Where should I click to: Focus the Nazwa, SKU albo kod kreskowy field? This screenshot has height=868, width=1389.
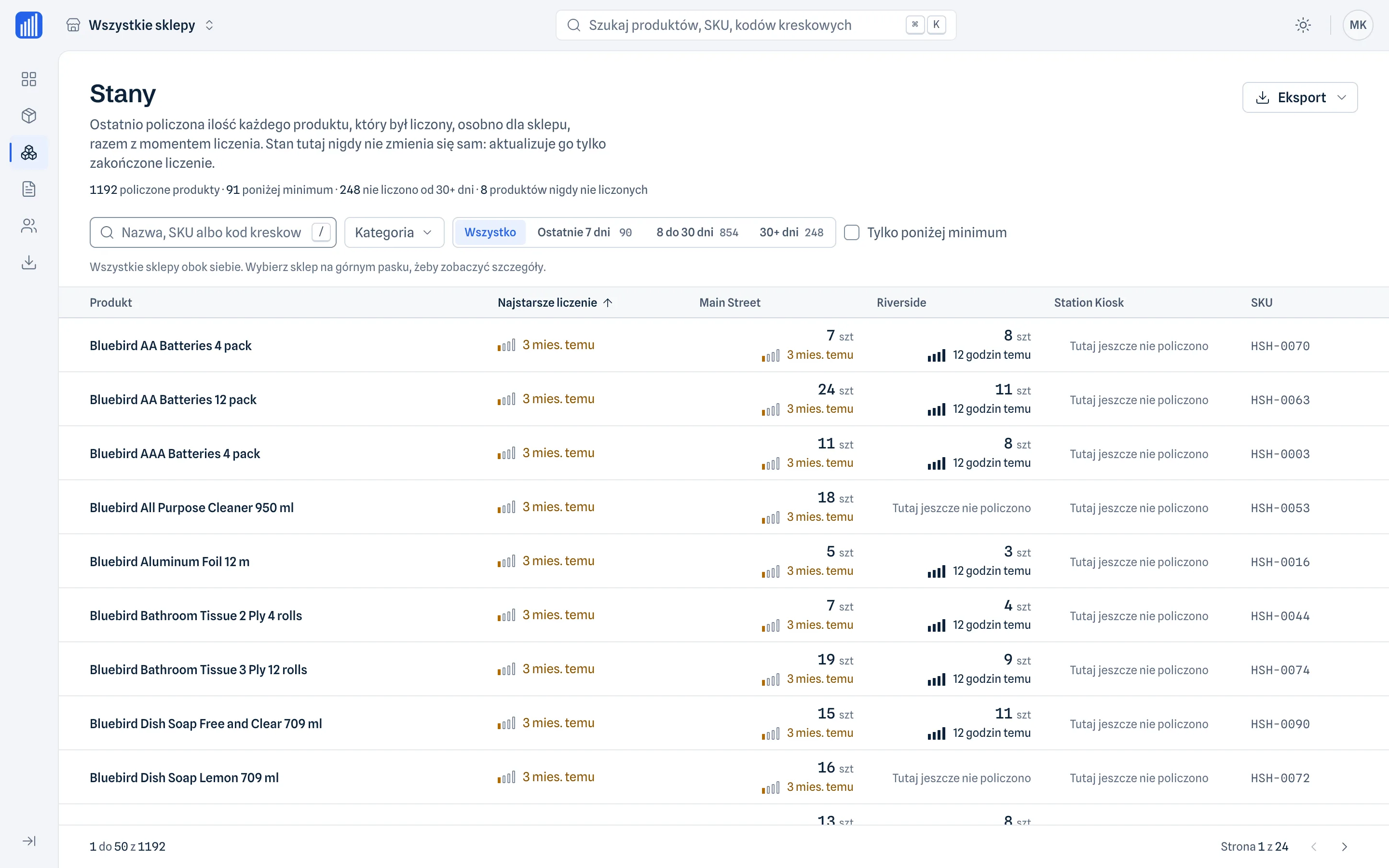click(x=213, y=232)
